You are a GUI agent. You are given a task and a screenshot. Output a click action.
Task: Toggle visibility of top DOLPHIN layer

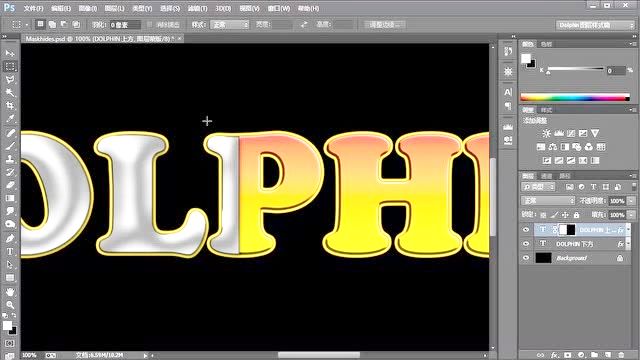(526, 230)
